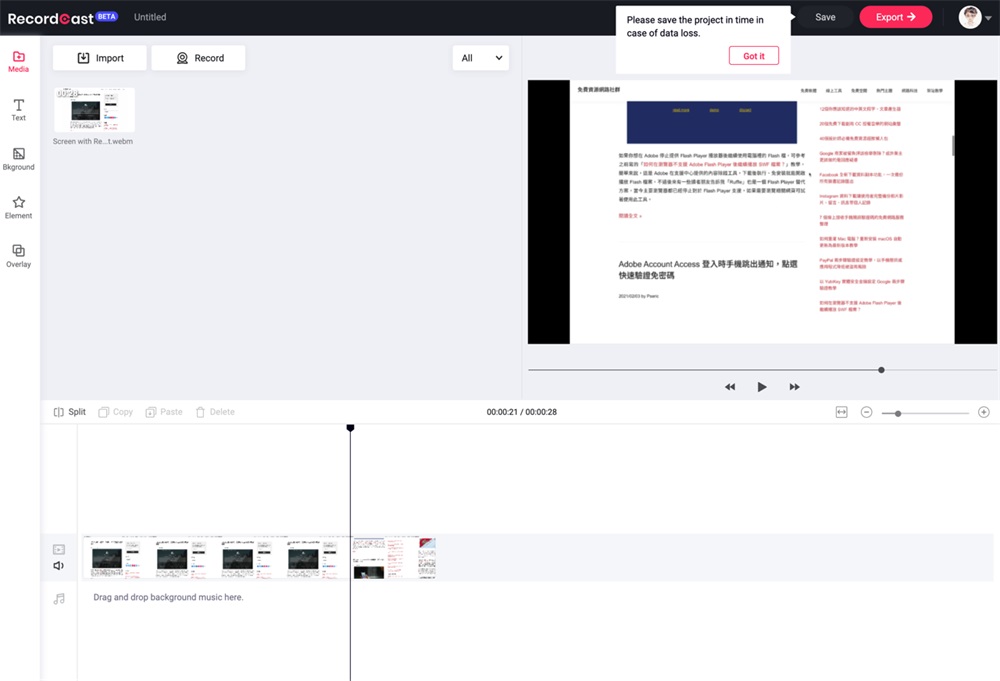The width and height of the screenshot is (1000, 681).
Task: Click the fit-timeline-to-width icon
Action: pos(842,412)
